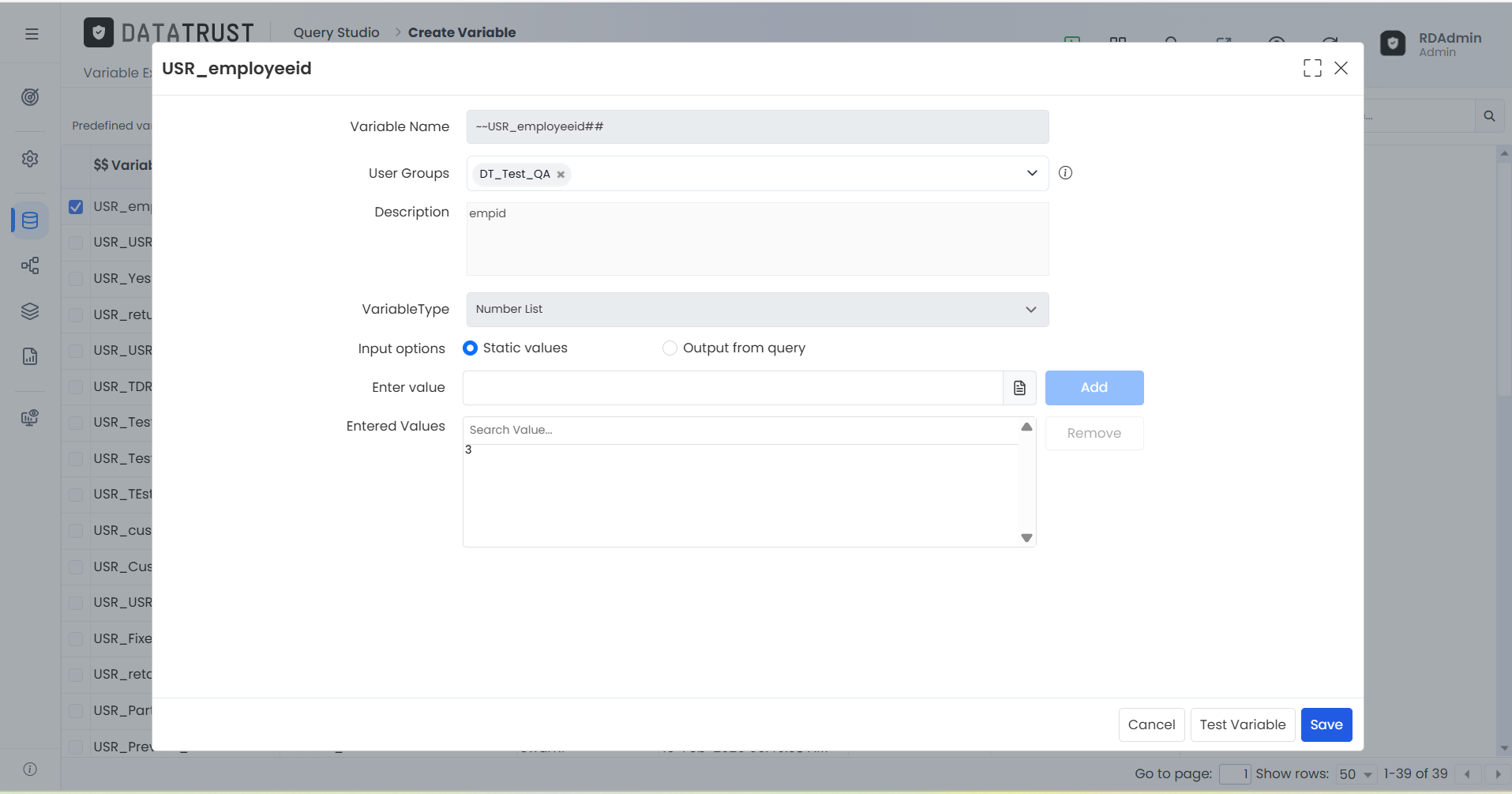This screenshot has width=1512, height=794.
Task: Check the USR_Fixe row checkbox
Action: tap(76, 639)
